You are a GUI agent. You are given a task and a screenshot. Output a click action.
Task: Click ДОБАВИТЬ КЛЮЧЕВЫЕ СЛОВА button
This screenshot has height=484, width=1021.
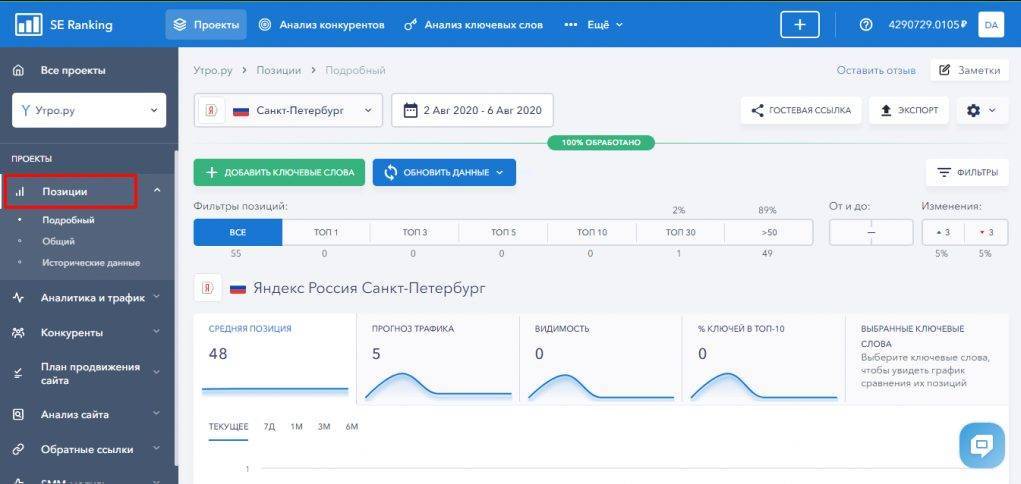[x=279, y=172]
